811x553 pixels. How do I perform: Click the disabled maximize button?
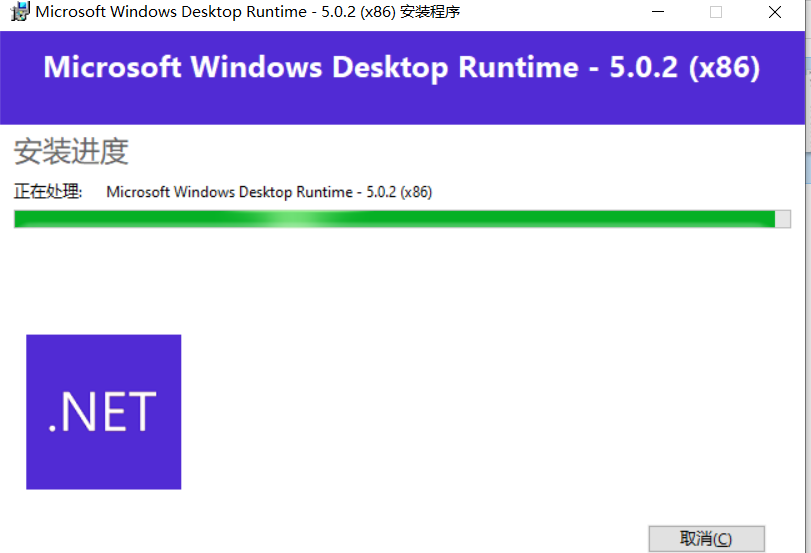pyautogui.click(x=716, y=11)
